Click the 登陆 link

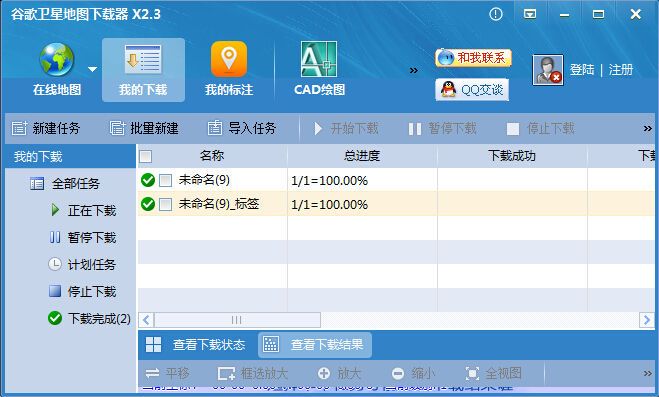point(582,70)
